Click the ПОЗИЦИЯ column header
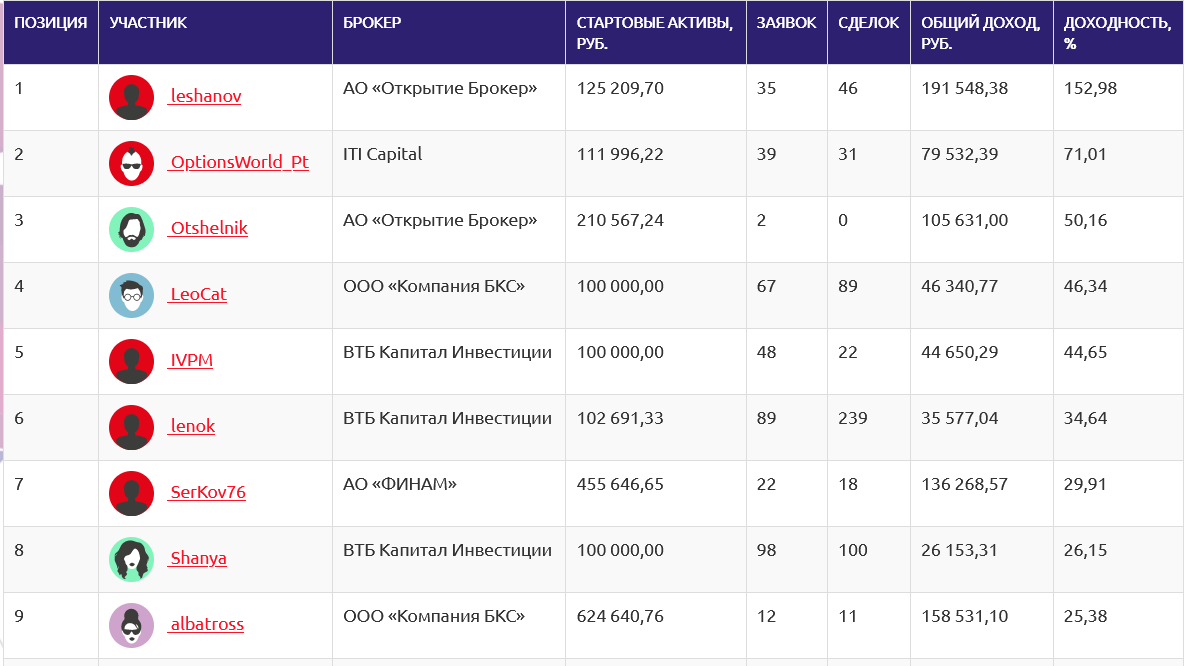The width and height of the screenshot is (1189, 666). (x=50, y=23)
